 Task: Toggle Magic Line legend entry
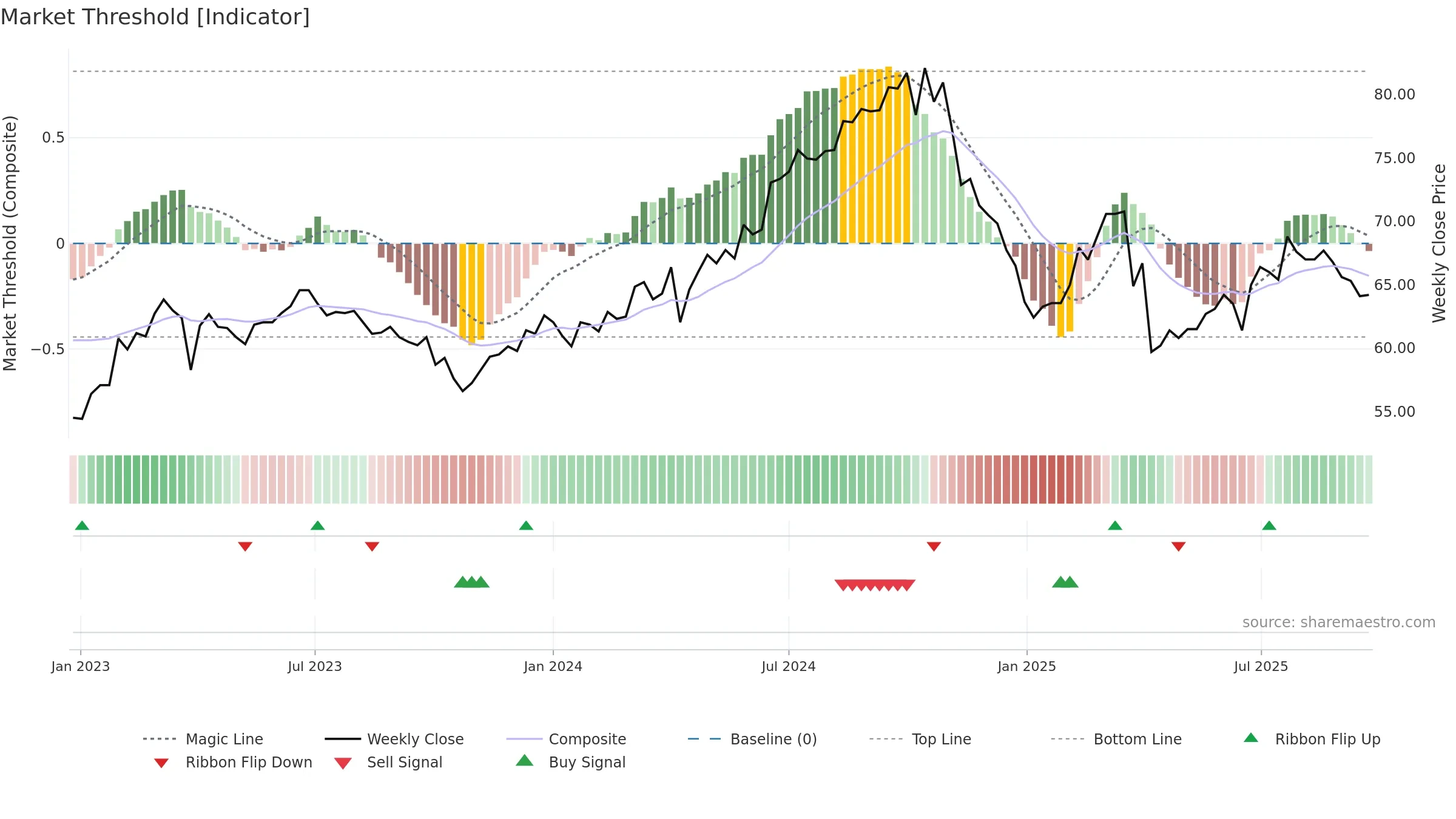pos(203,739)
